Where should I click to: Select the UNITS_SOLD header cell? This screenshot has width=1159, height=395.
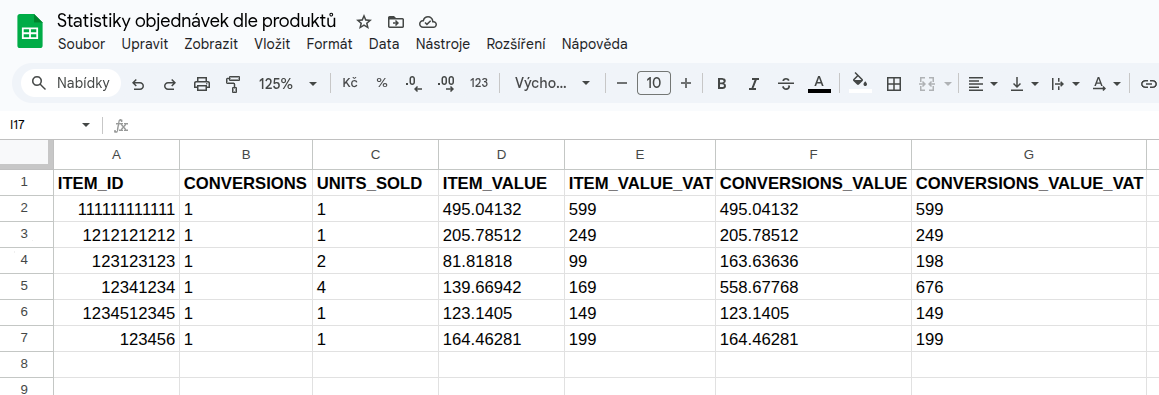point(375,183)
